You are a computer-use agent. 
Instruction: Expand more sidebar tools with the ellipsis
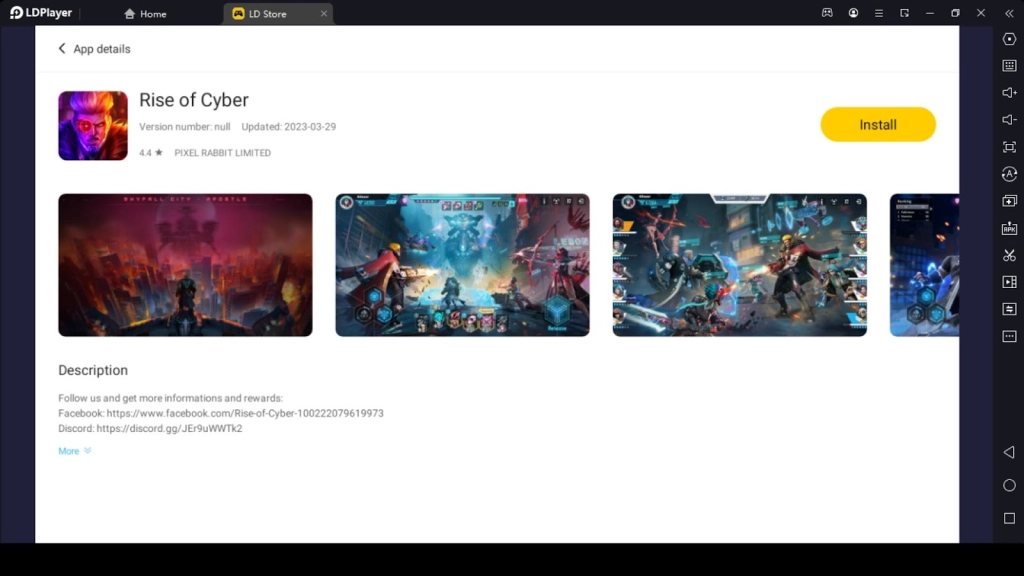1010,337
